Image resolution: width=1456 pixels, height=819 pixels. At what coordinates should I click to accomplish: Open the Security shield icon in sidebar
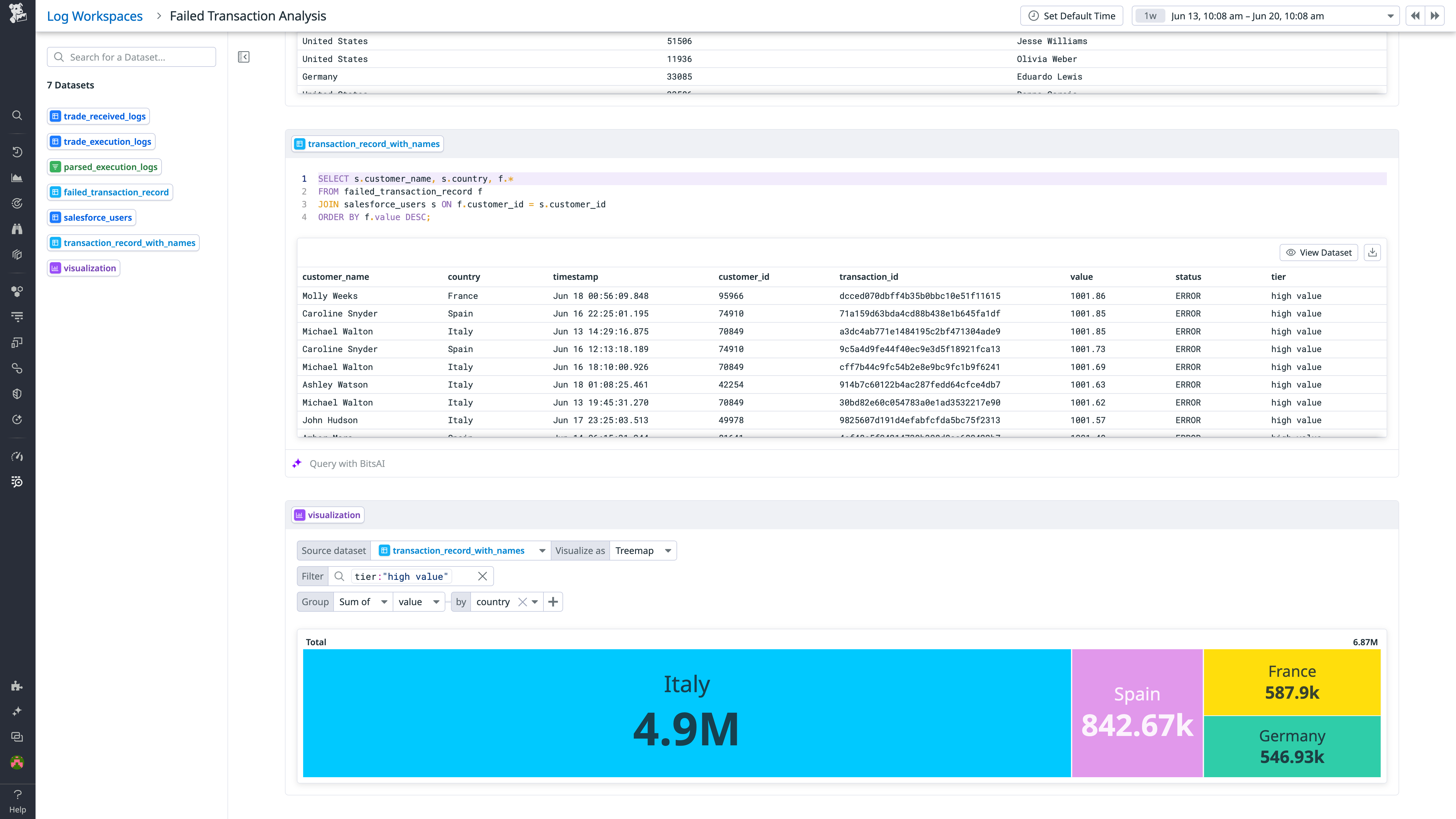pyautogui.click(x=17, y=393)
